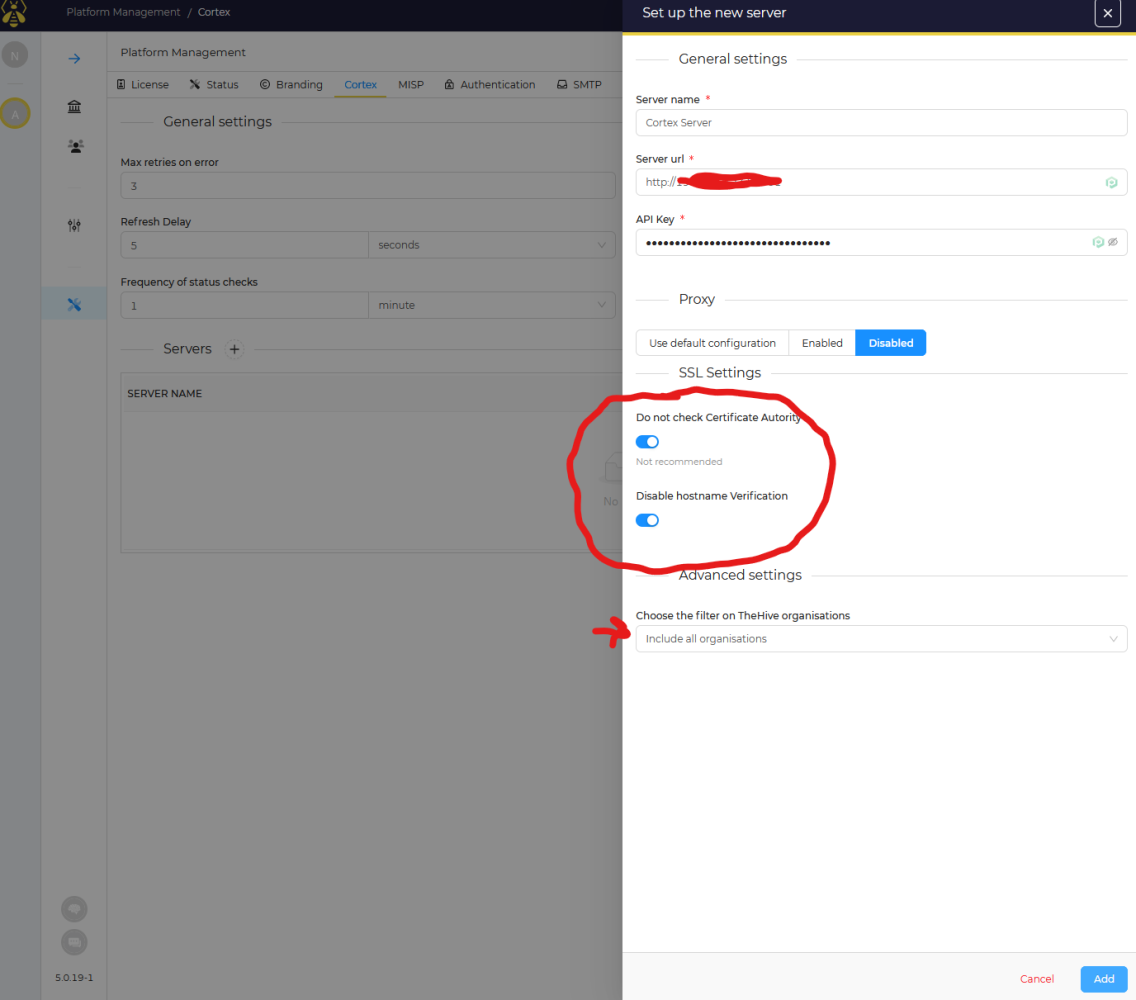This screenshot has height=1000, width=1136.
Task: Click the Cortex brain status icon
Action: pyautogui.click(x=74, y=909)
